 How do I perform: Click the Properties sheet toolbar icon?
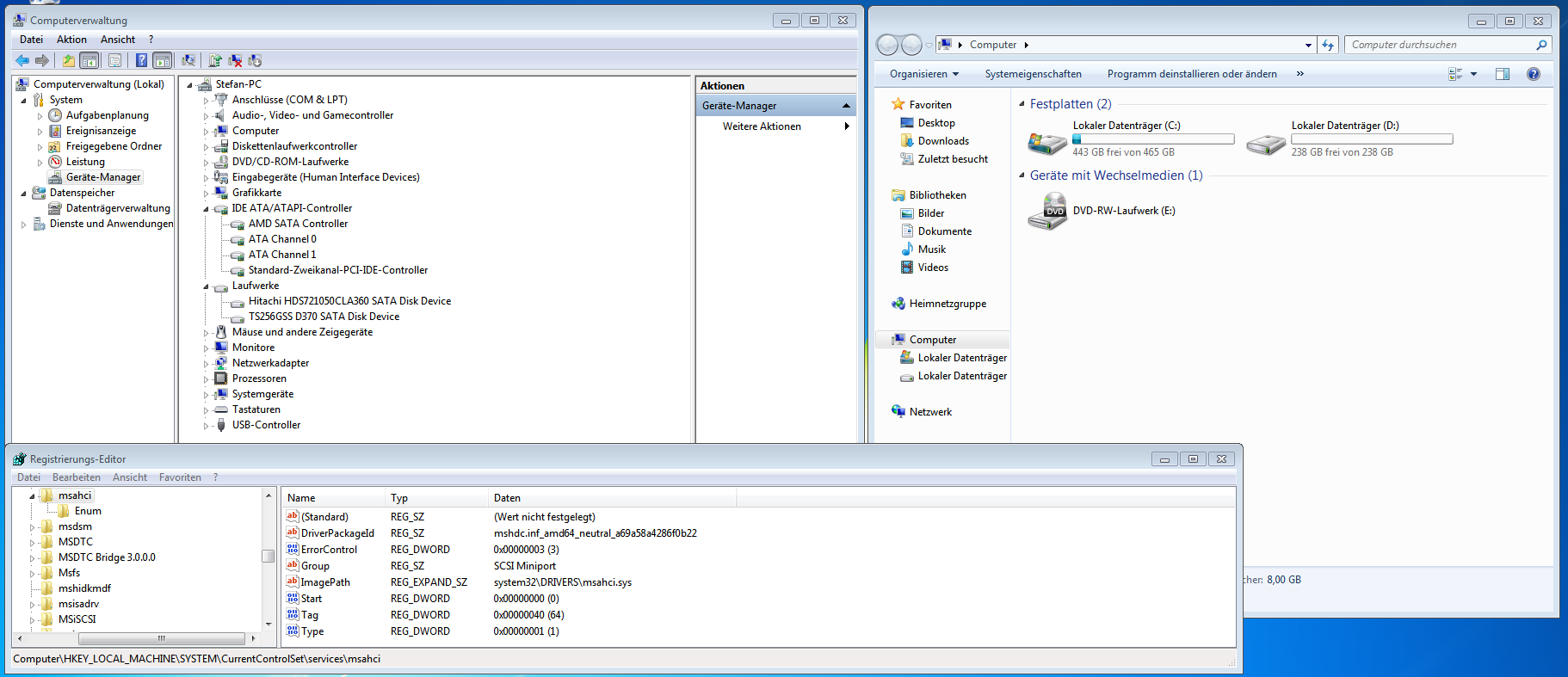(114, 60)
